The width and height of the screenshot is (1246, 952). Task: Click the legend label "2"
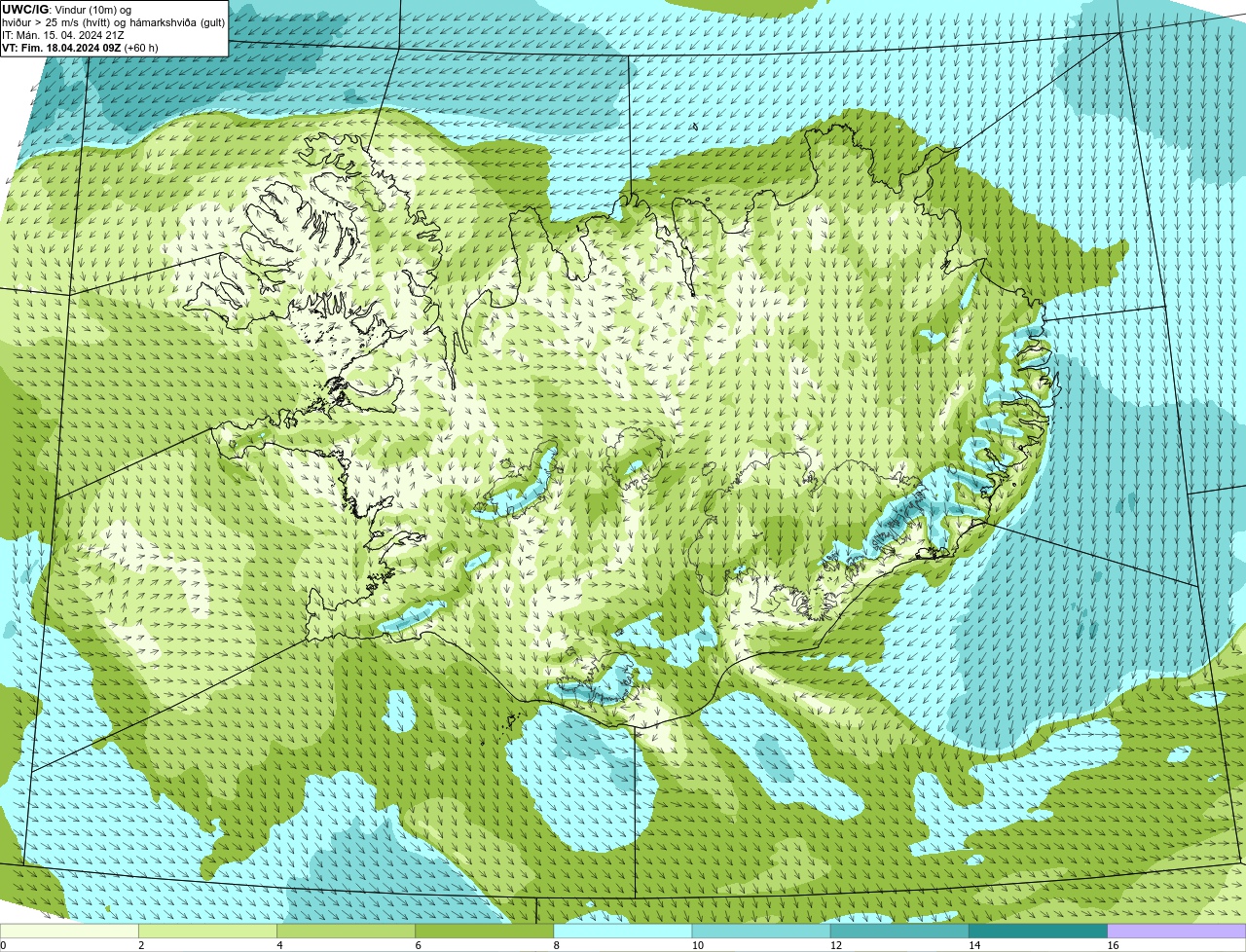(141, 945)
